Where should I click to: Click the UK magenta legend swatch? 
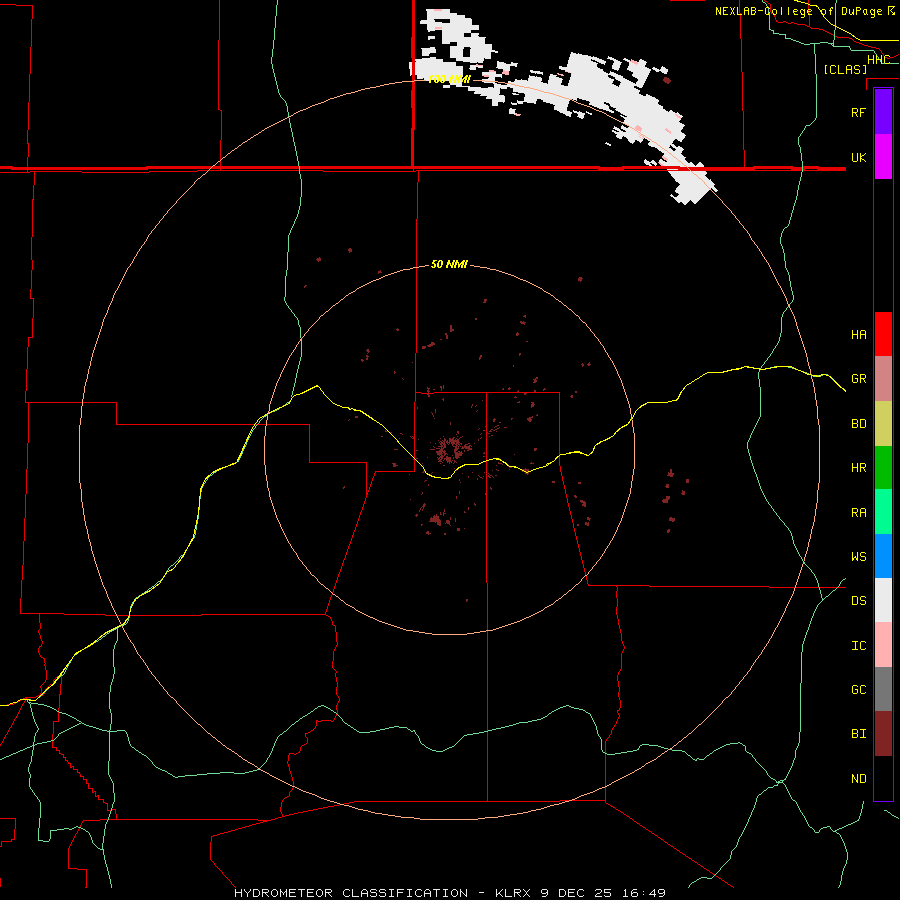883,157
